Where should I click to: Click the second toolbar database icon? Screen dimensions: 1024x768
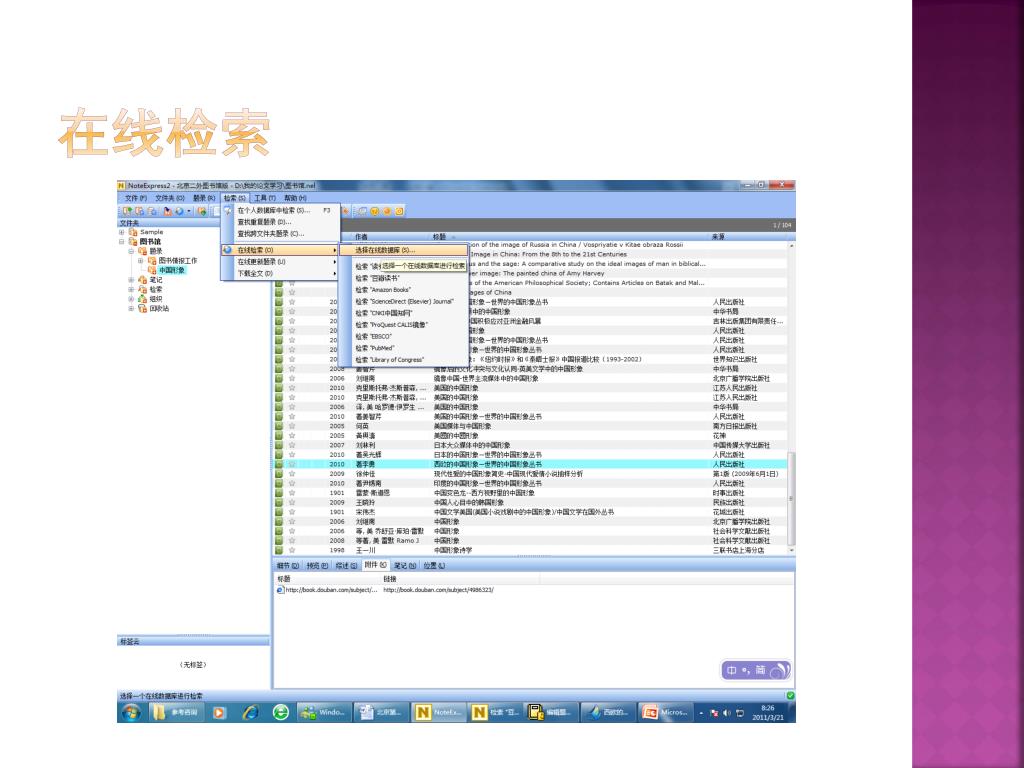pos(140,211)
